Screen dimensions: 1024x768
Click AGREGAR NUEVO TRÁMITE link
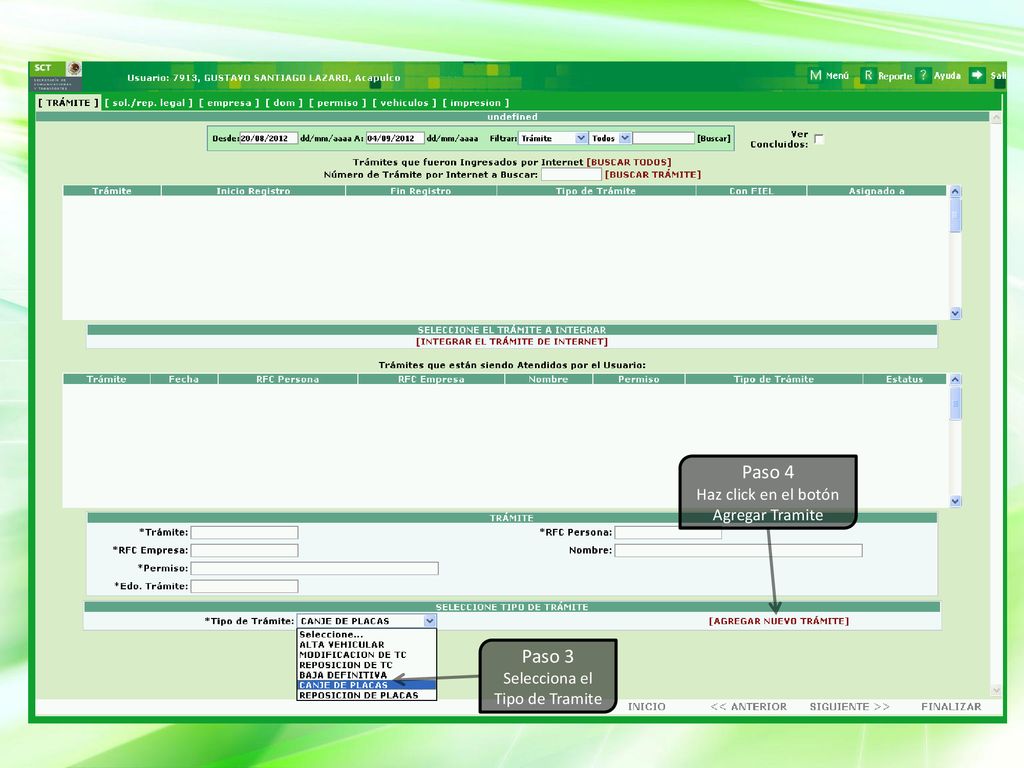[x=779, y=621]
